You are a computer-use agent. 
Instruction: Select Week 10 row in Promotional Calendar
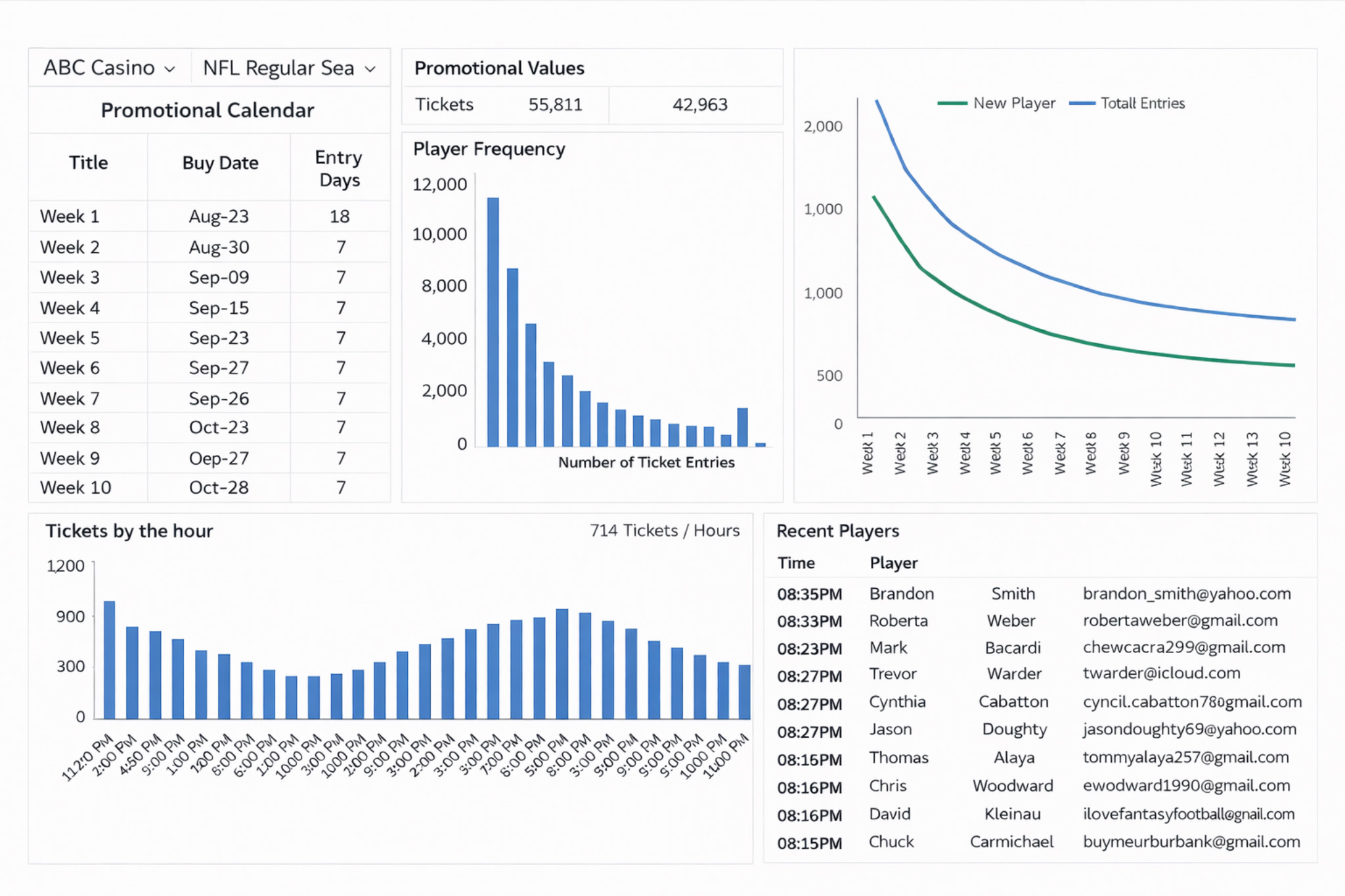click(76, 488)
